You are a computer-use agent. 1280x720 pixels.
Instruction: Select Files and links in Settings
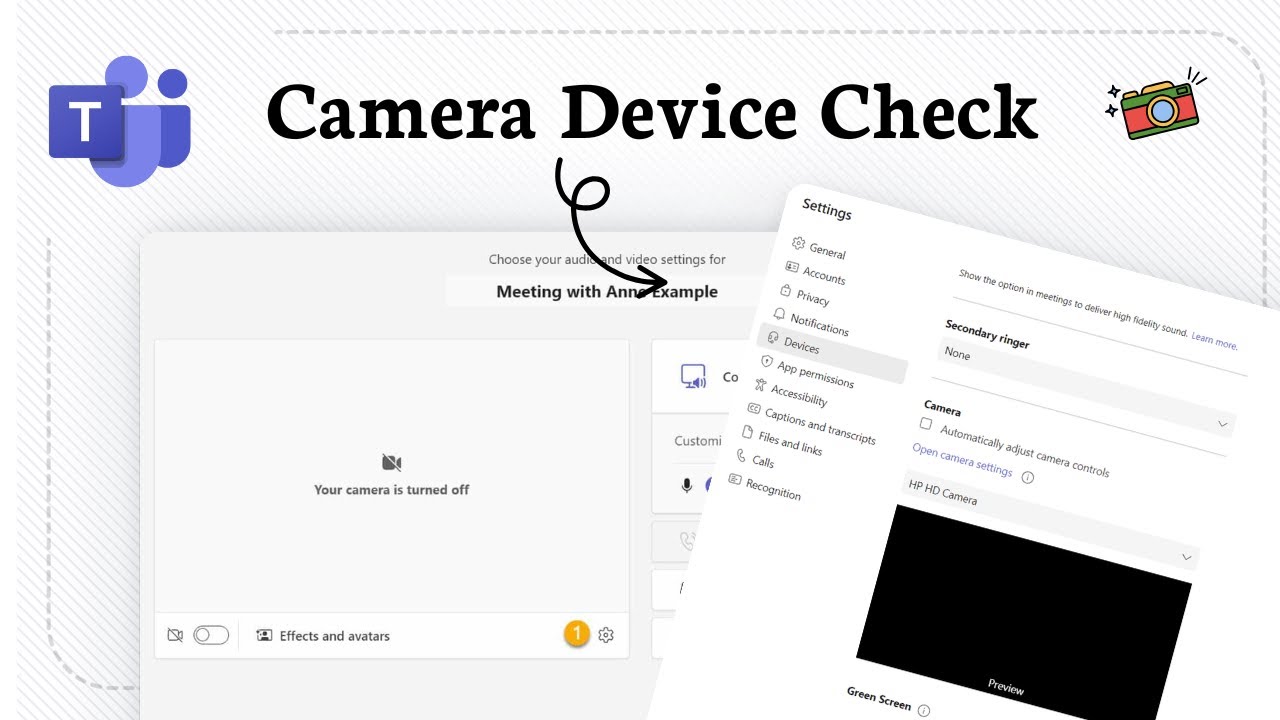(789, 442)
